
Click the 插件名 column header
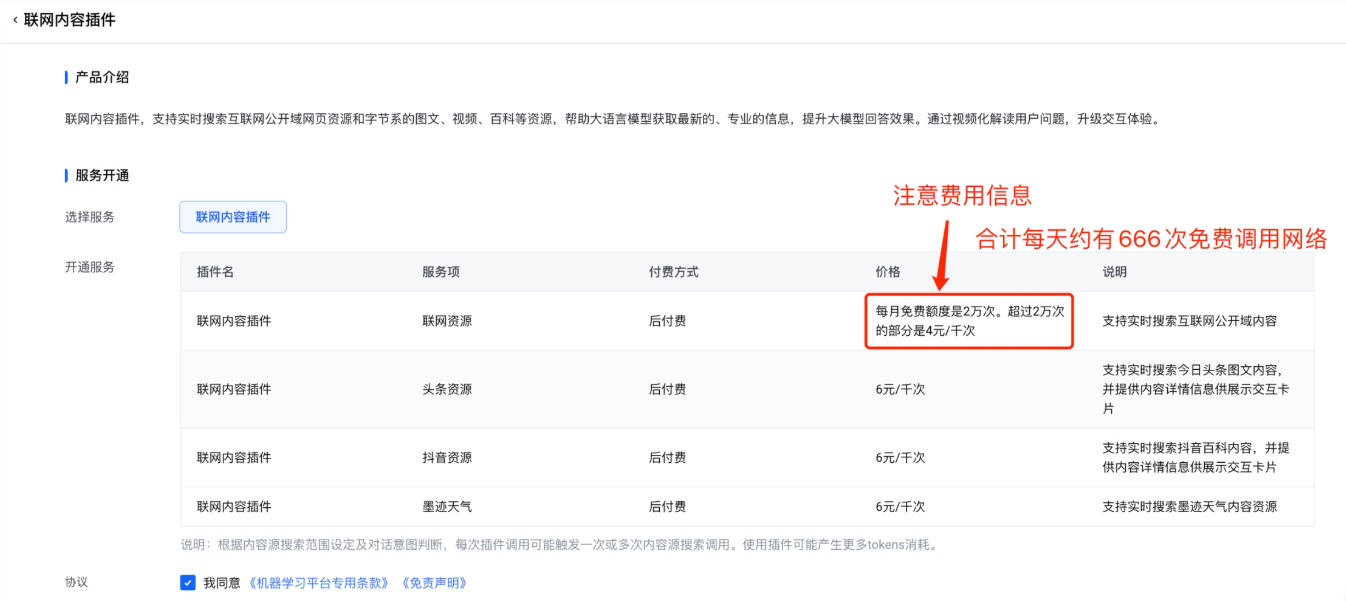(215, 272)
